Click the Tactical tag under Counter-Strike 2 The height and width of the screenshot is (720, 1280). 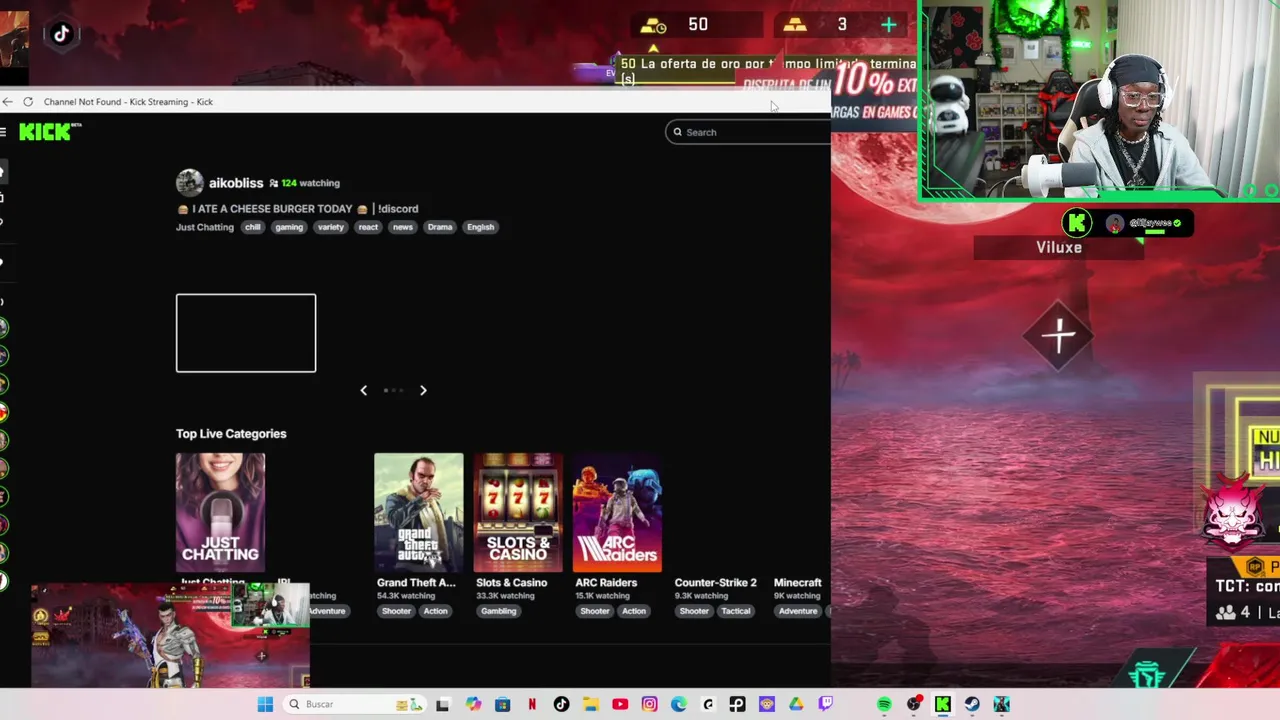(x=736, y=611)
